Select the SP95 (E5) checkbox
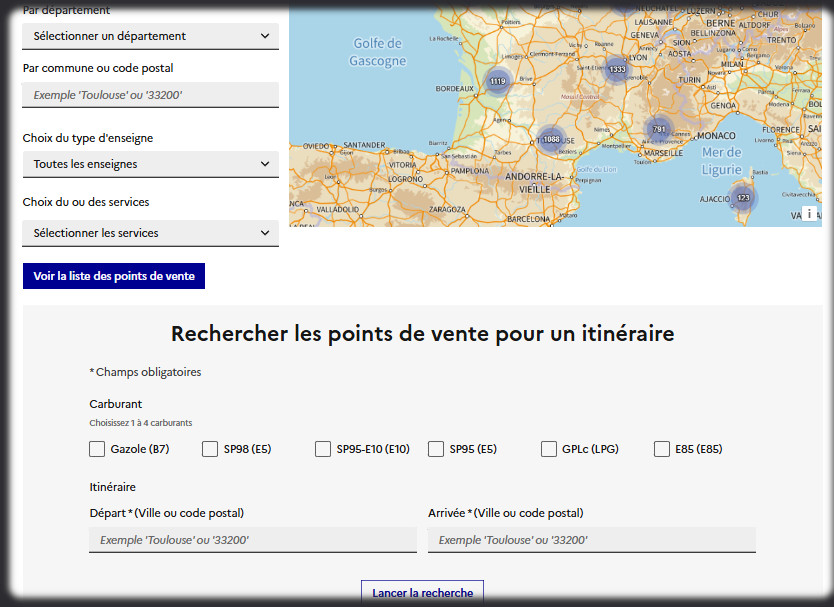This screenshot has height=607, width=834. point(436,449)
